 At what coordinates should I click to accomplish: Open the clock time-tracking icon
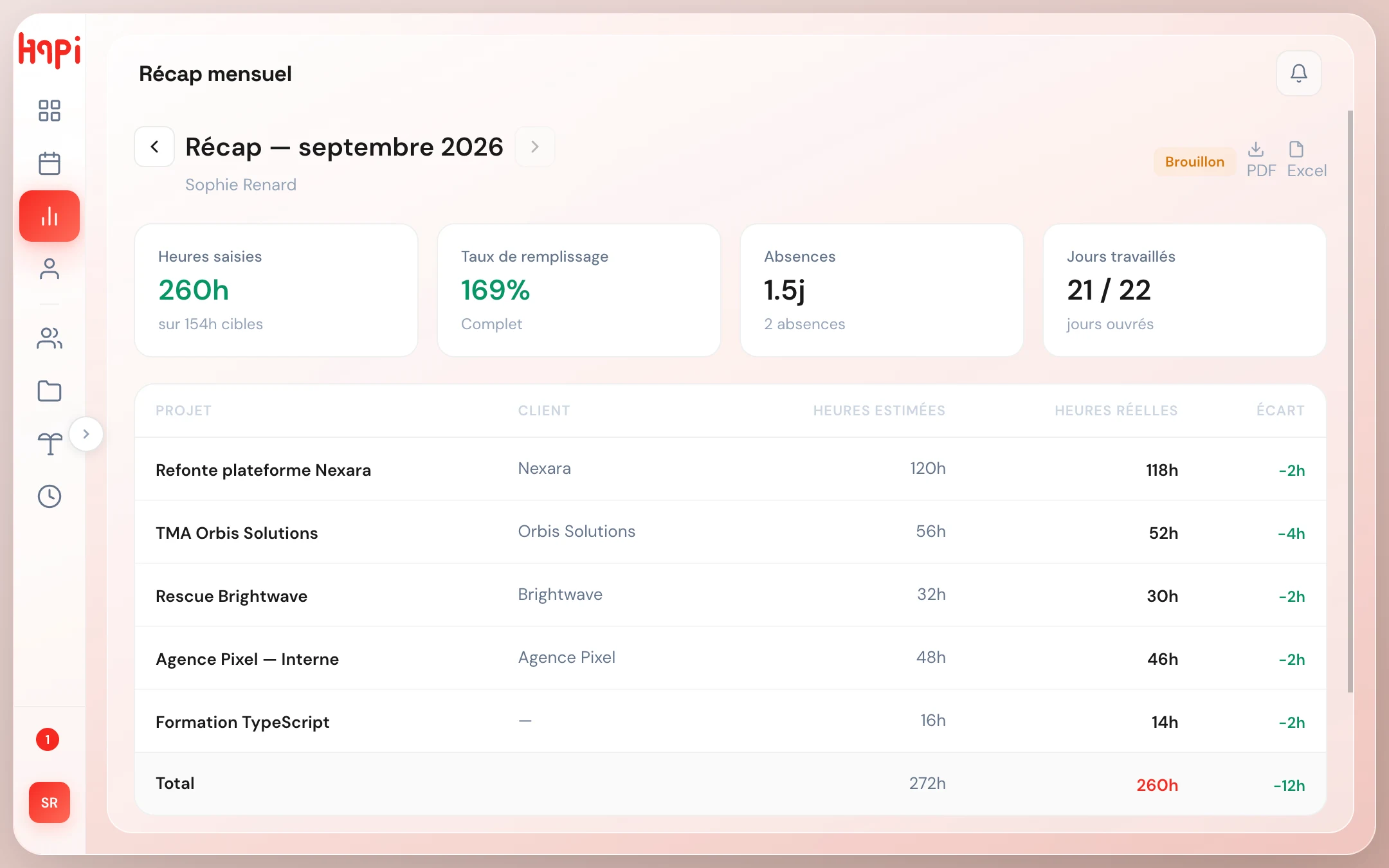50,496
